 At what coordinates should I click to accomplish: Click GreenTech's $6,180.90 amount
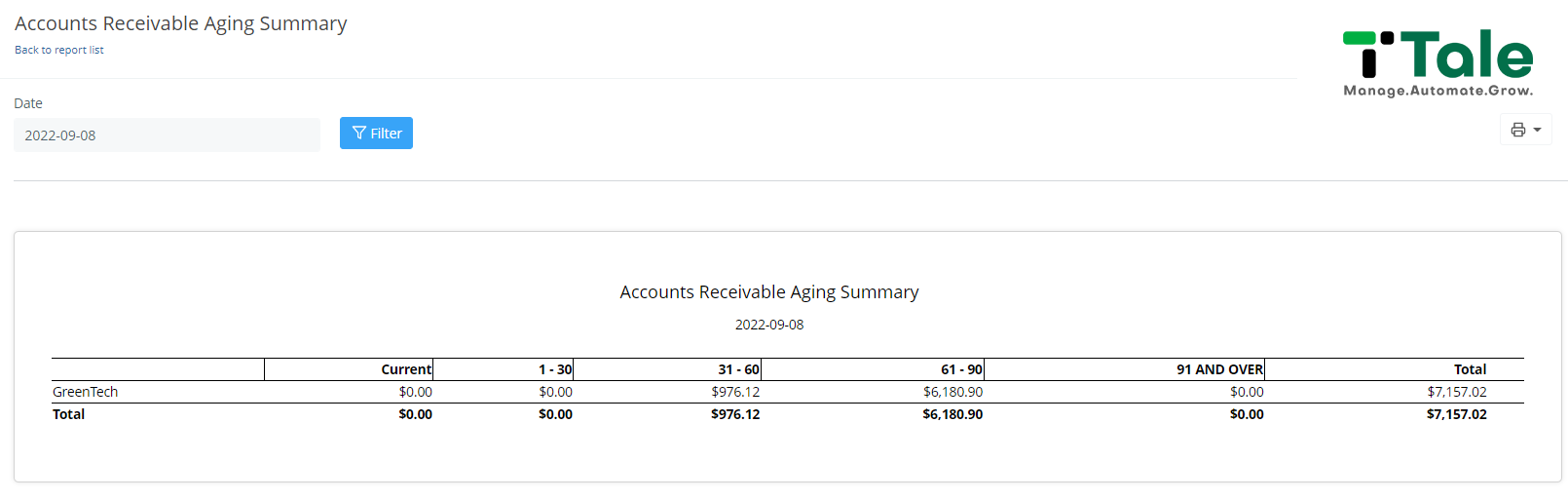tap(952, 392)
